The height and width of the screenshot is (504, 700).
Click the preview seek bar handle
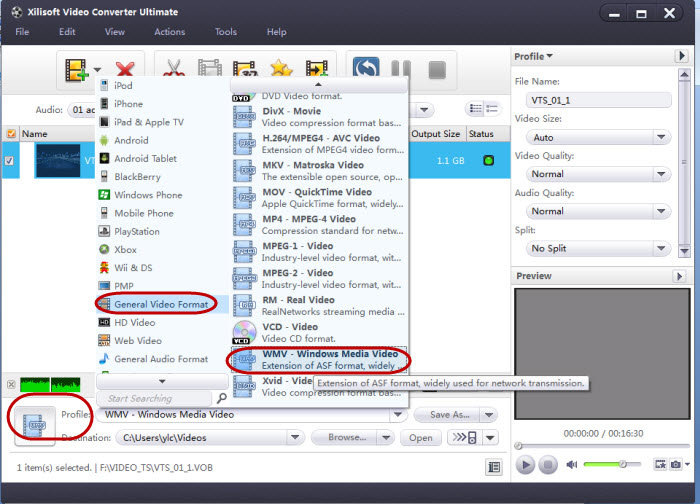click(x=518, y=446)
